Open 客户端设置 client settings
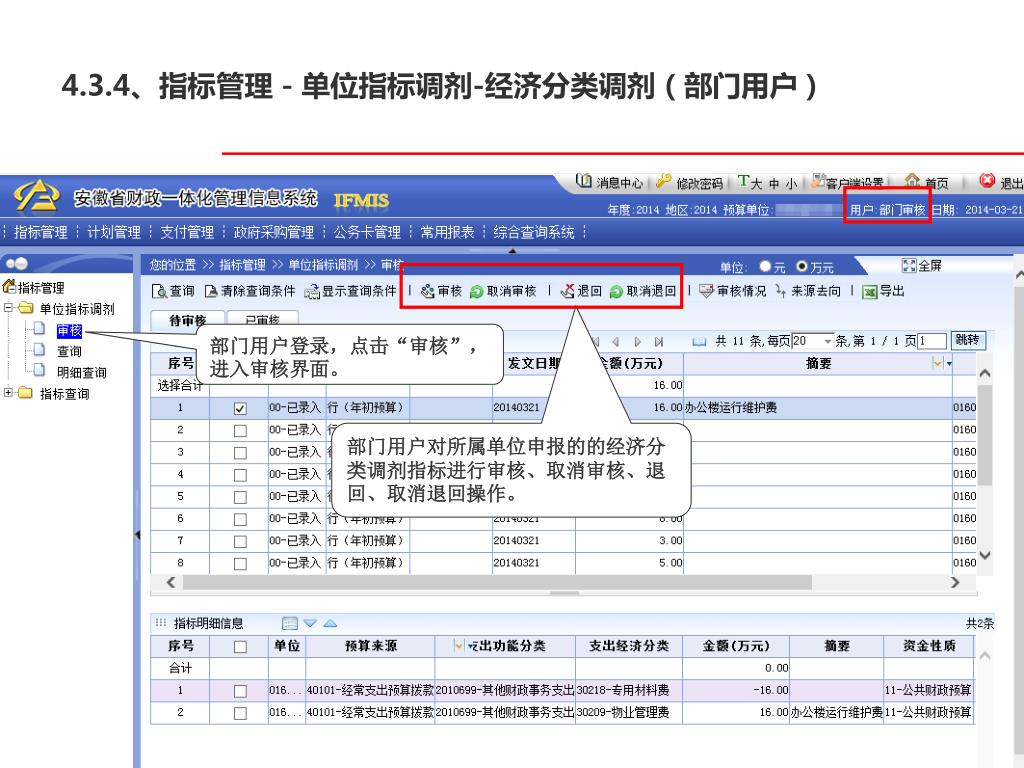The height and width of the screenshot is (768, 1024). 847,182
